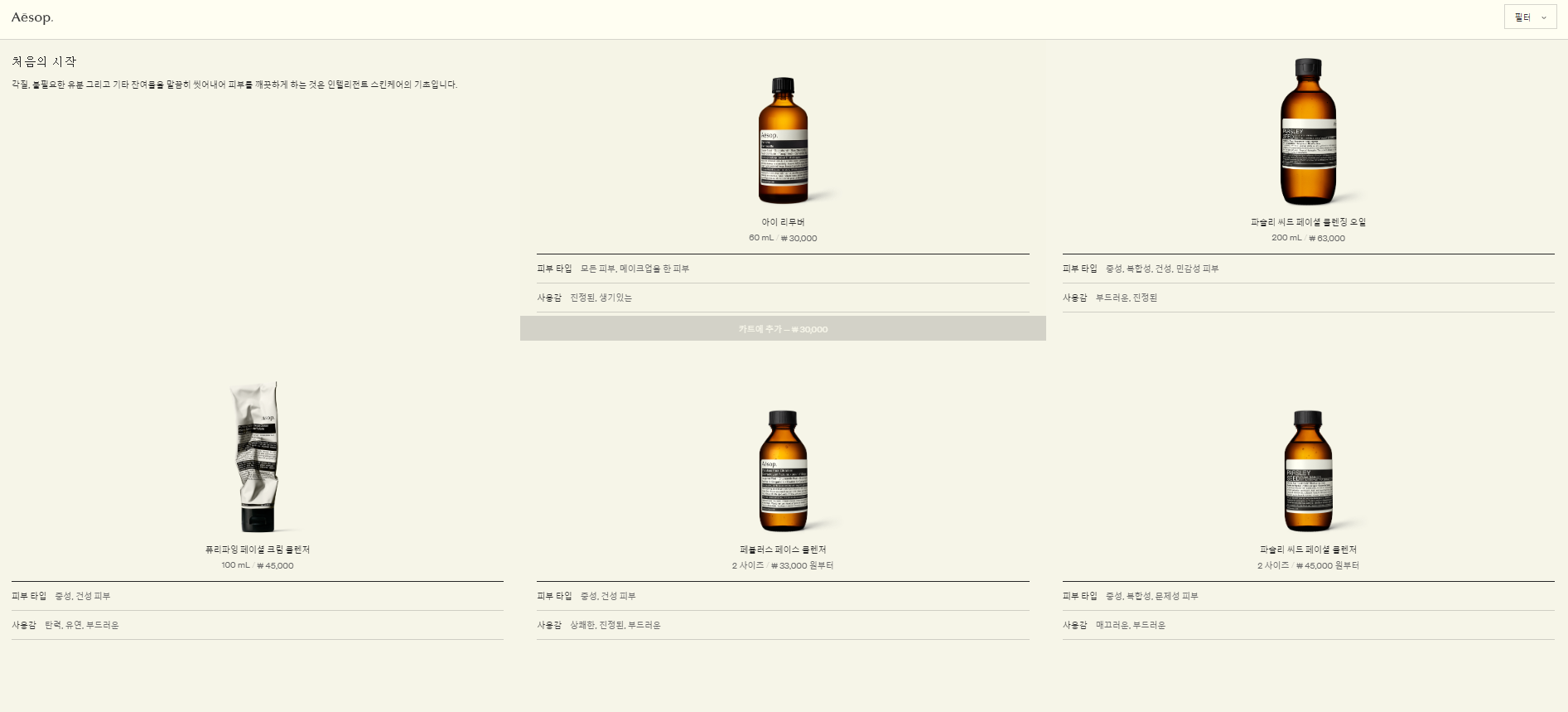Select the 200 mL / ₩63,000 price text
1568x712 pixels.
[x=1308, y=238]
